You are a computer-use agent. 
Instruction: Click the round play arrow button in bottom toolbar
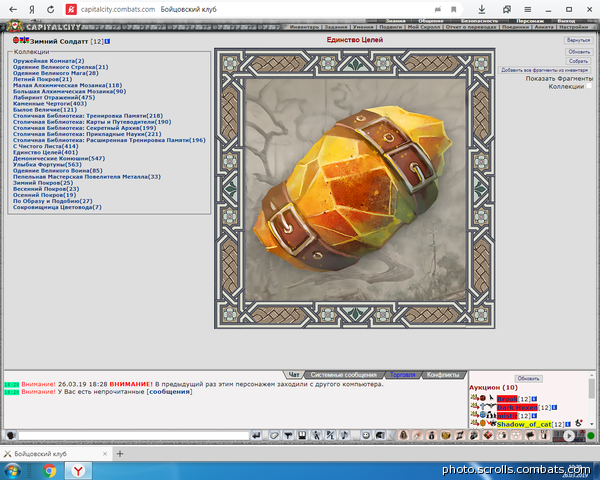(569, 436)
